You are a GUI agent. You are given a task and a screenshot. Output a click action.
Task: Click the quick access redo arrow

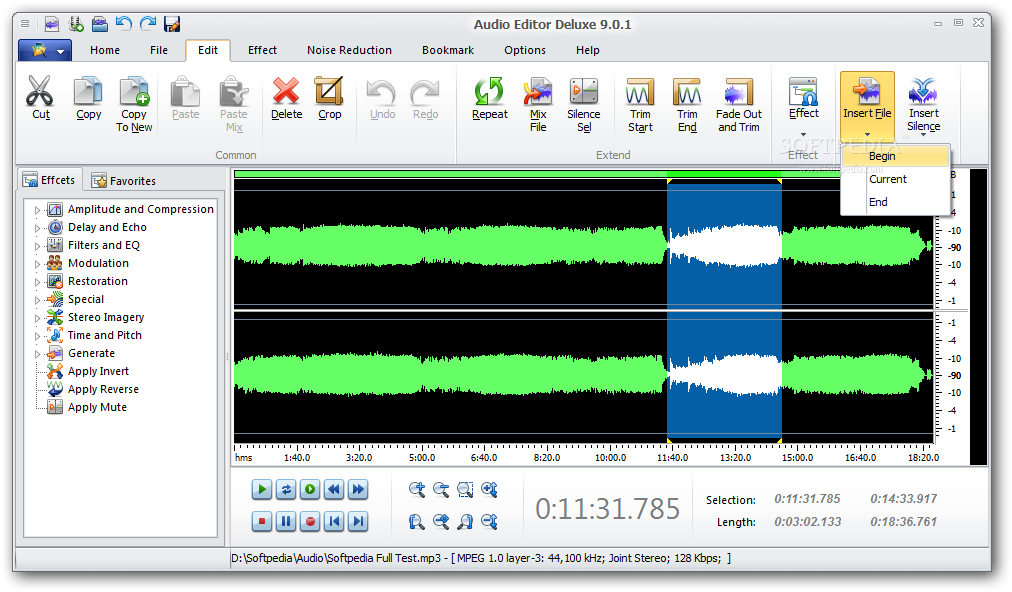pyautogui.click(x=148, y=24)
